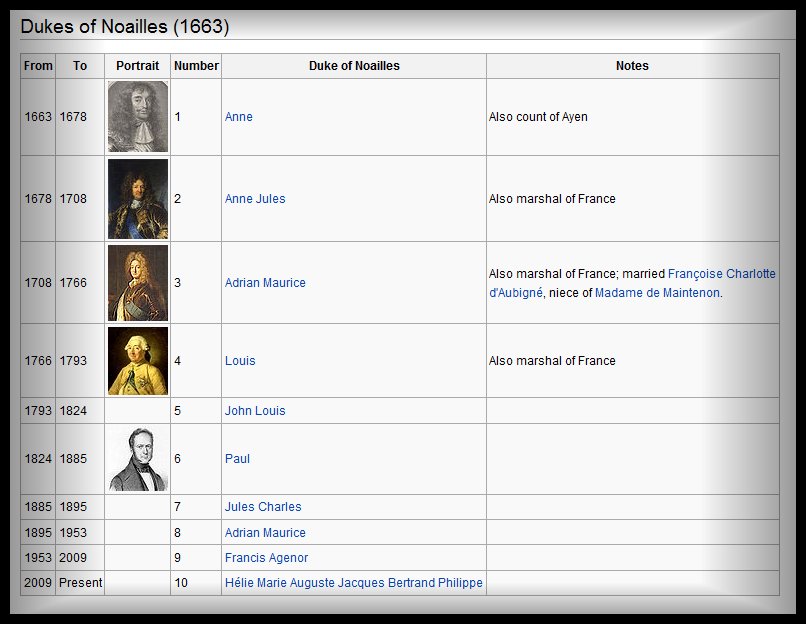
Task: Click the To year 1824 in John Louis row
Action: click(x=73, y=411)
